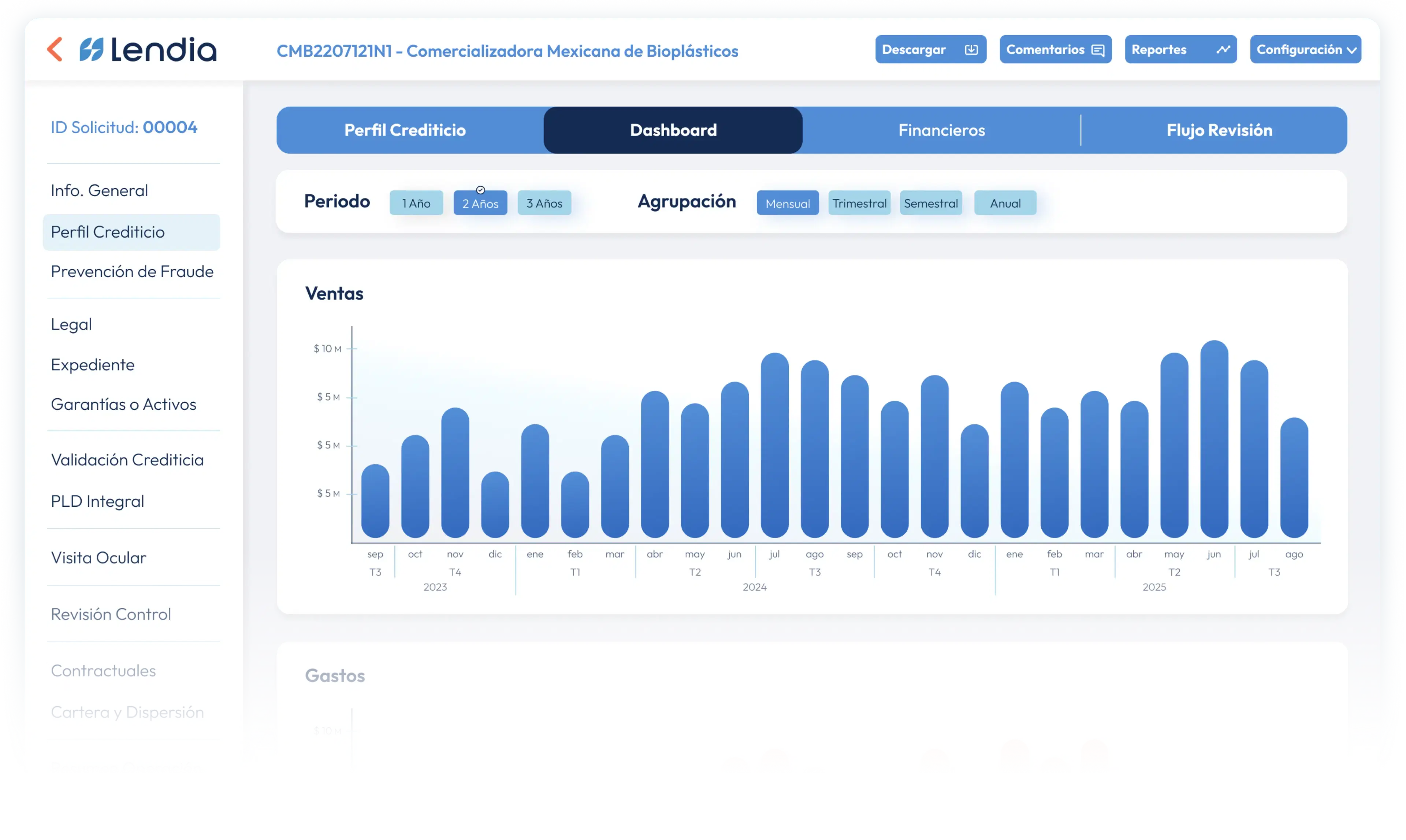Expand the Configuración dropdown chevron
Viewport: 1406px width, 840px height.
(x=1352, y=51)
